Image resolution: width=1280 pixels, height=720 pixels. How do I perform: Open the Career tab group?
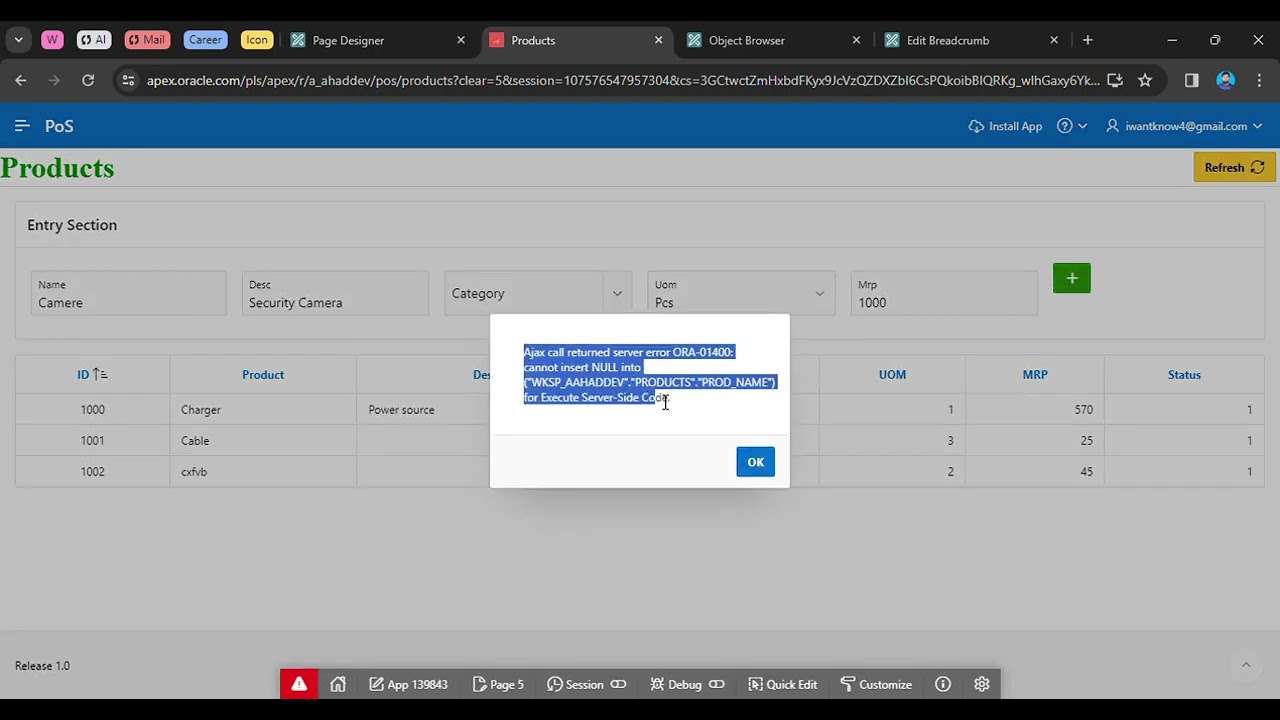pyautogui.click(x=205, y=40)
